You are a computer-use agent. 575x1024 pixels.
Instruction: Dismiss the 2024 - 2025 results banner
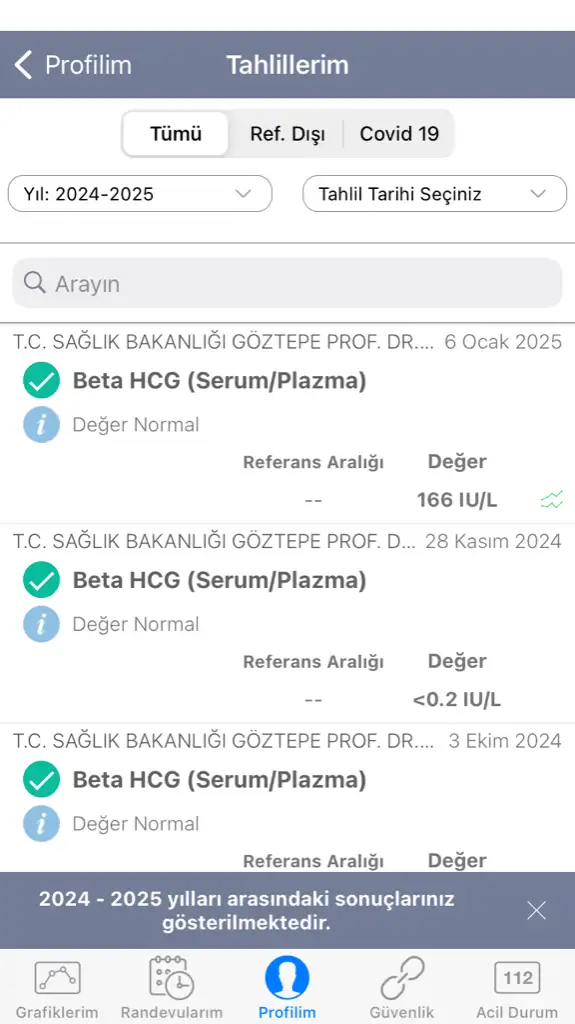(x=536, y=910)
